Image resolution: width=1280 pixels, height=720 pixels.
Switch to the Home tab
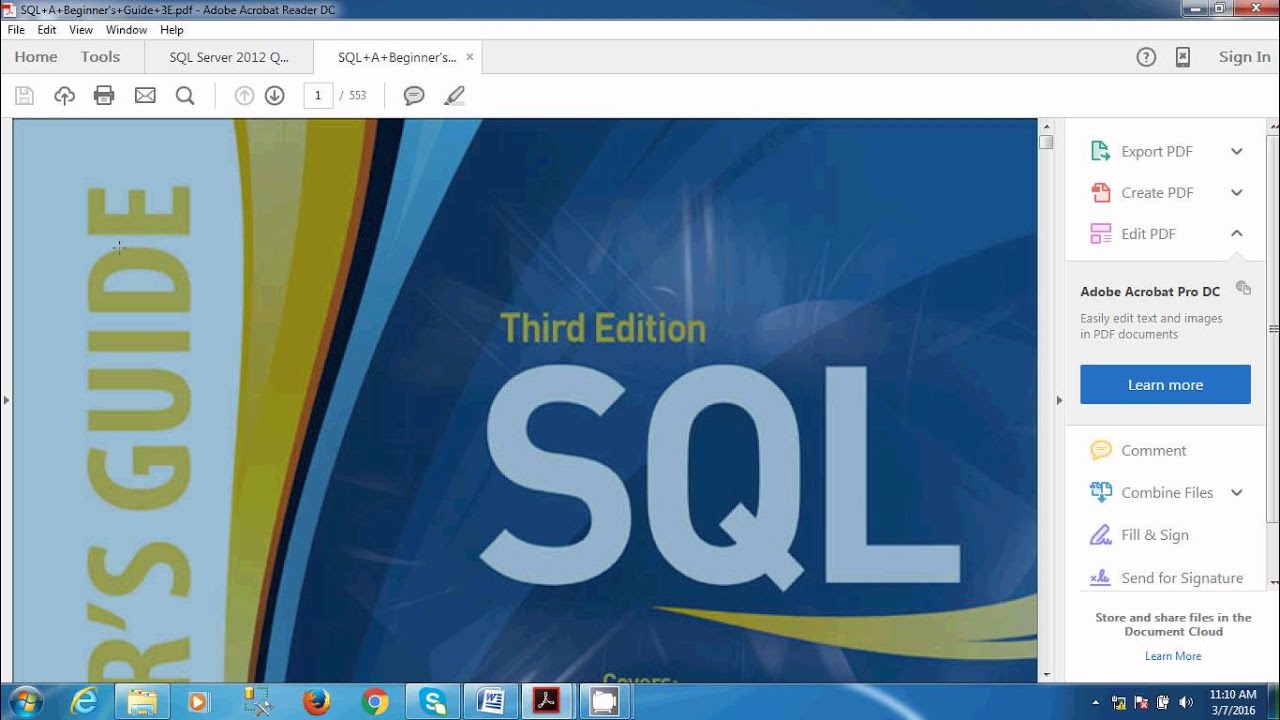coord(36,57)
